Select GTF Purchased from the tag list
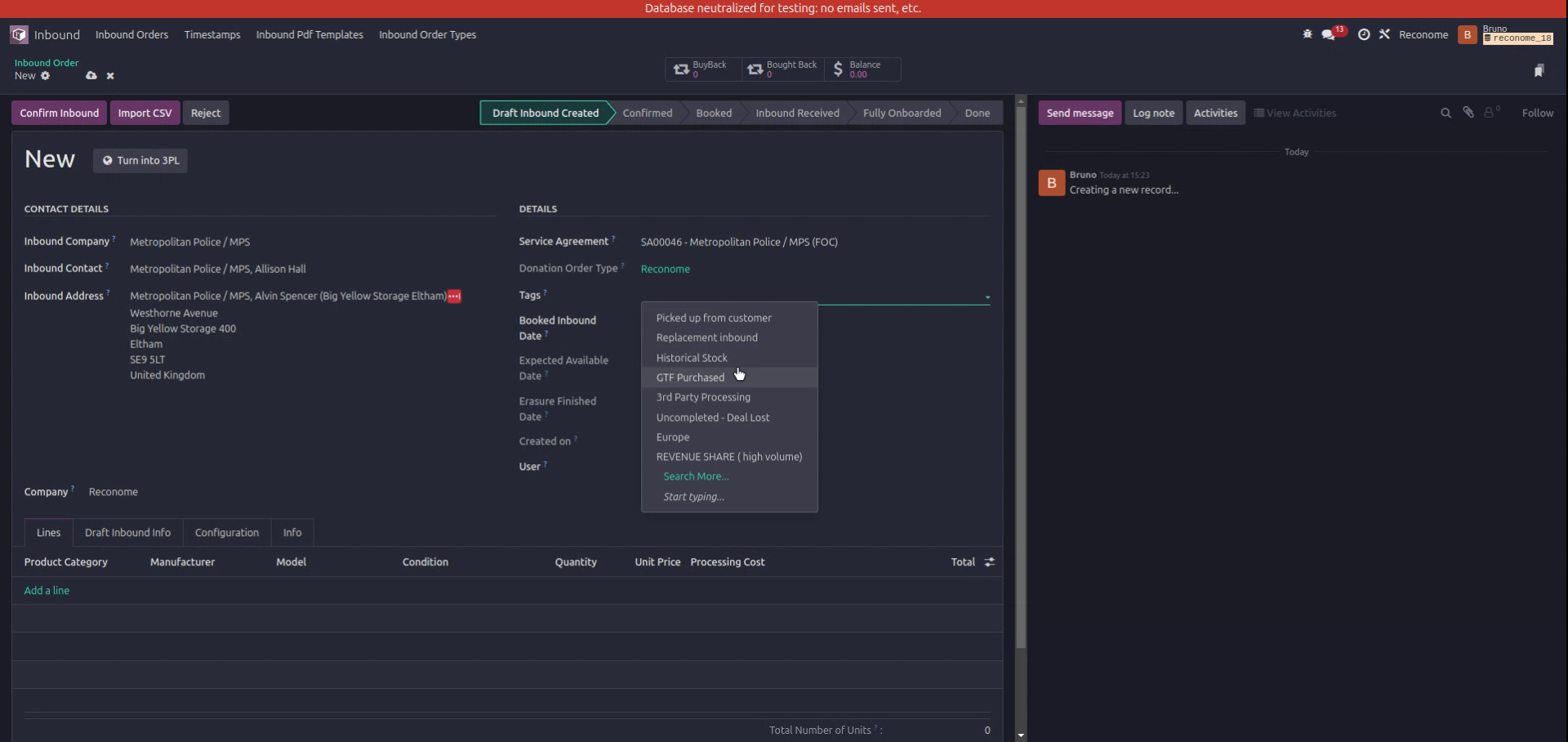Viewport: 1568px width, 742px height. (690, 377)
